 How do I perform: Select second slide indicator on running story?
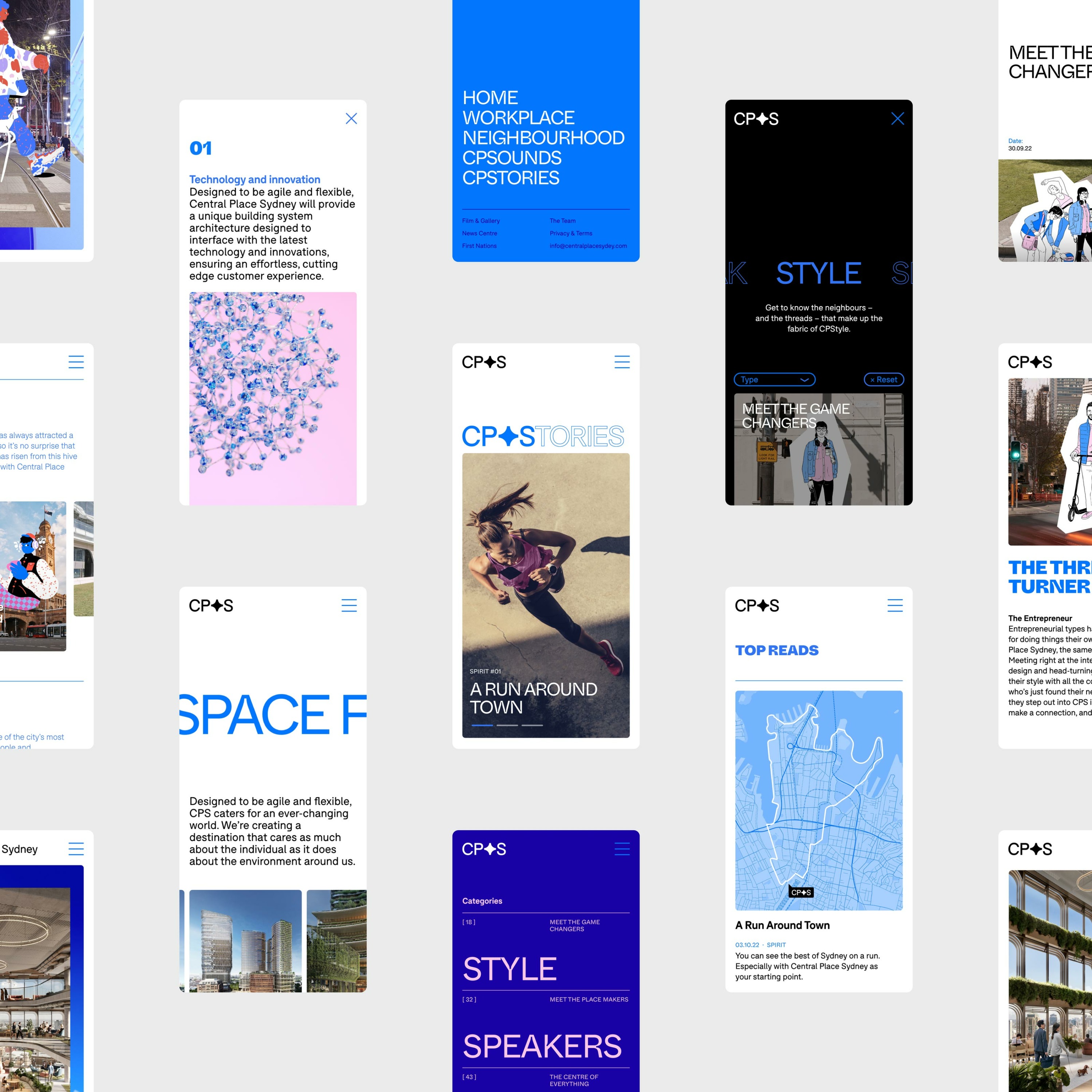tap(507, 725)
